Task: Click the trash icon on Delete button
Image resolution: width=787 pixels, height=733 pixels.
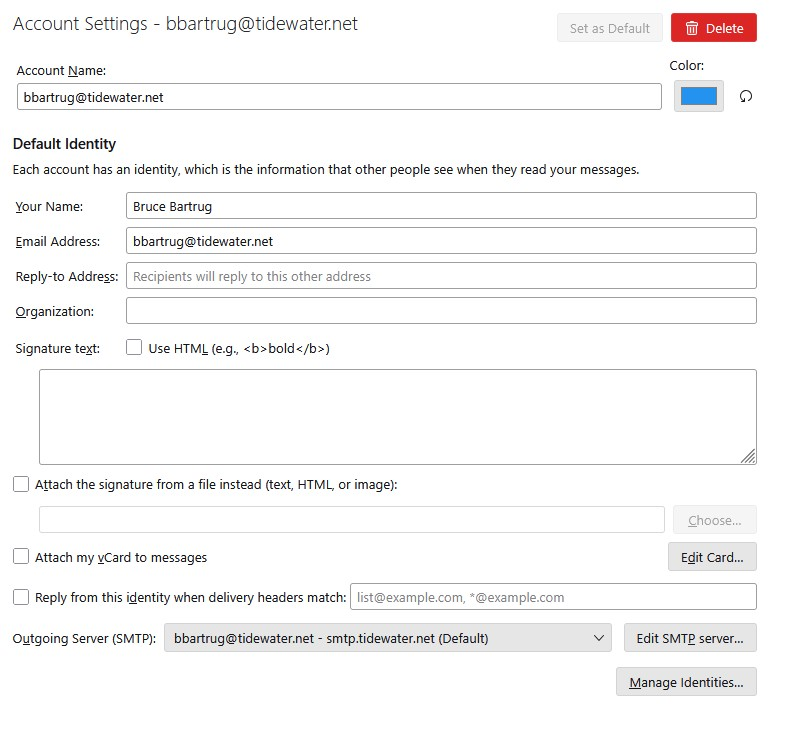Action: [x=691, y=28]
